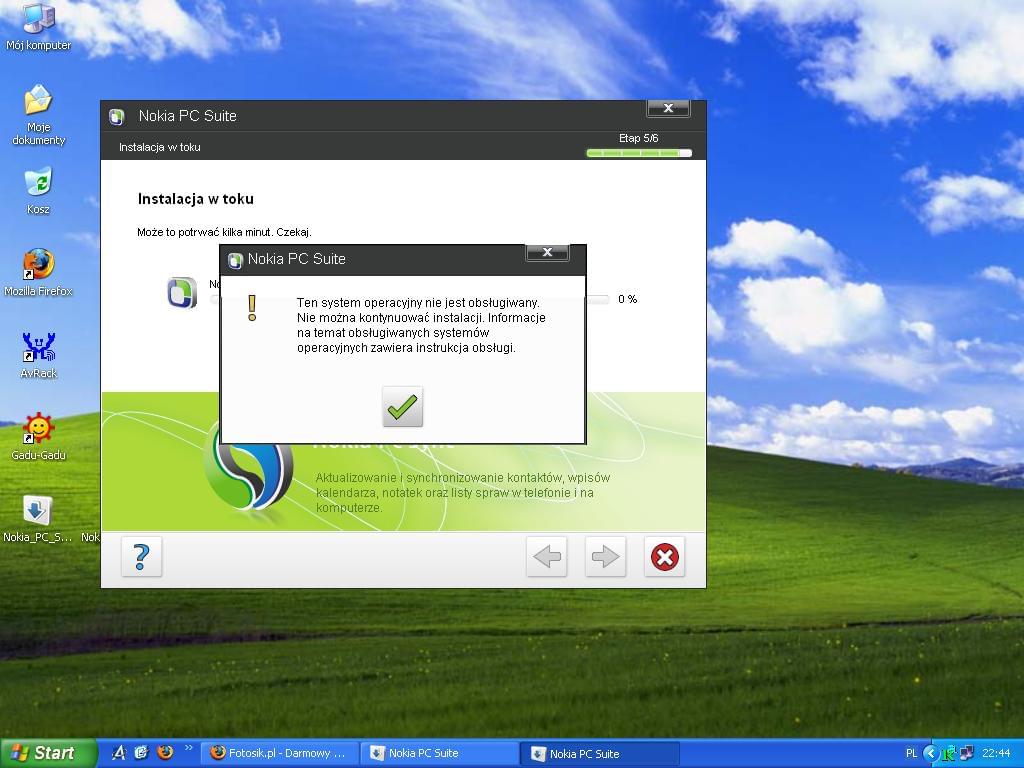Click the back arrow button in the installer

(547, 556)
